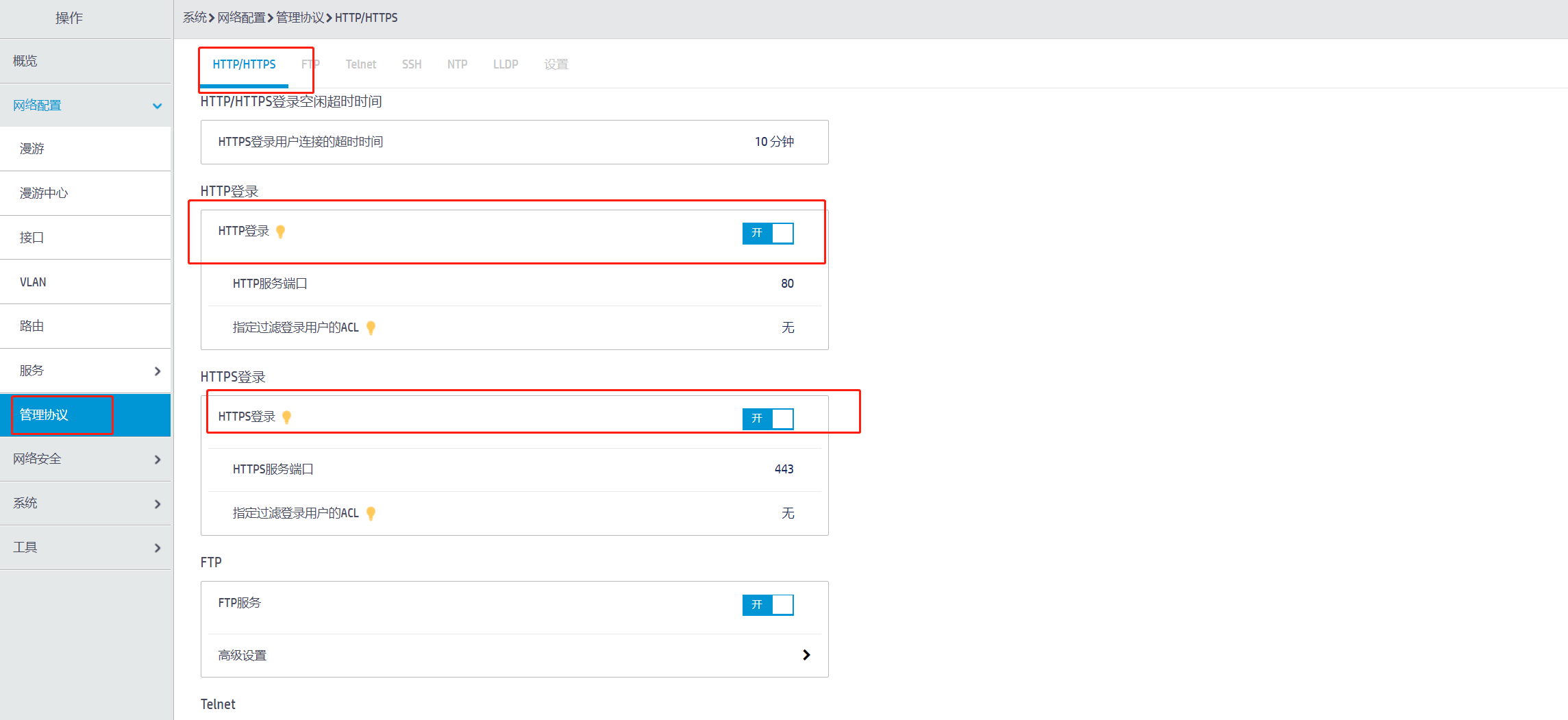1568x720 pixels.
Task: Open the VLAN sidebar item
Action: 33,282
